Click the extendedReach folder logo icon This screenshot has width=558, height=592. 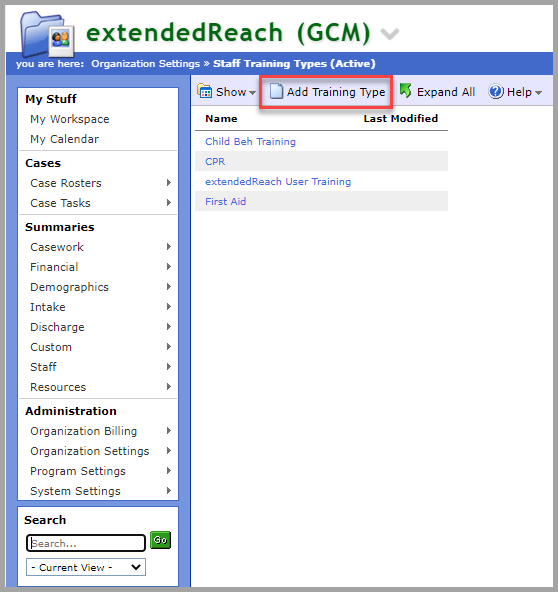(47, 34)
